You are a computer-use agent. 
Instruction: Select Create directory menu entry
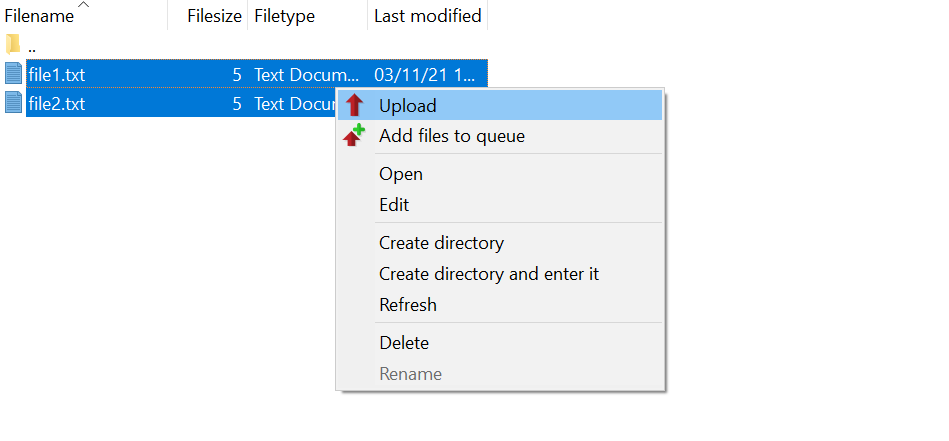point(441,243)
